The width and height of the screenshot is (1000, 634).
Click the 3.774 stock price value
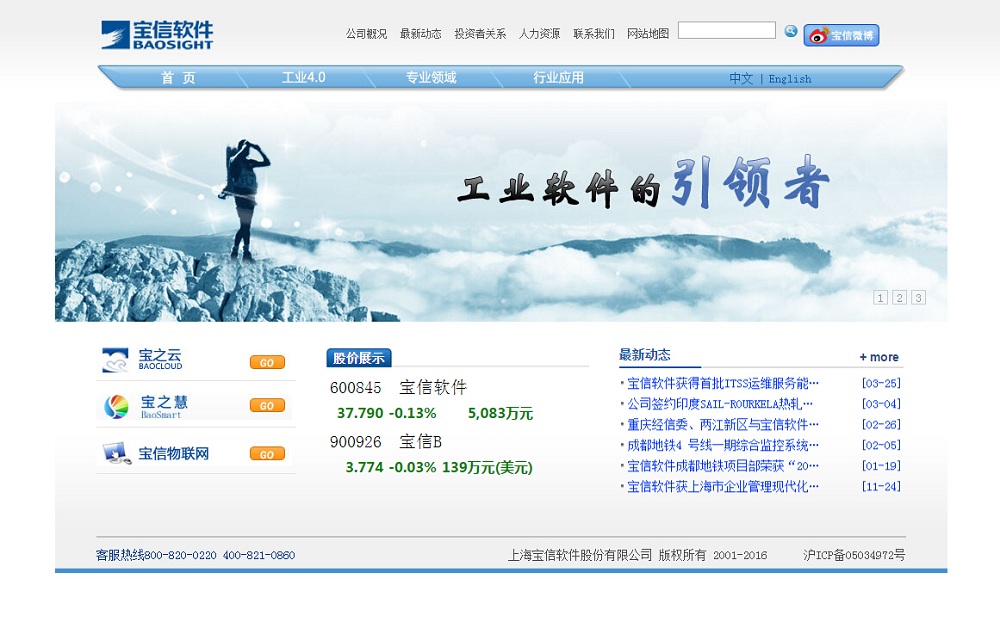coord(364,468)
